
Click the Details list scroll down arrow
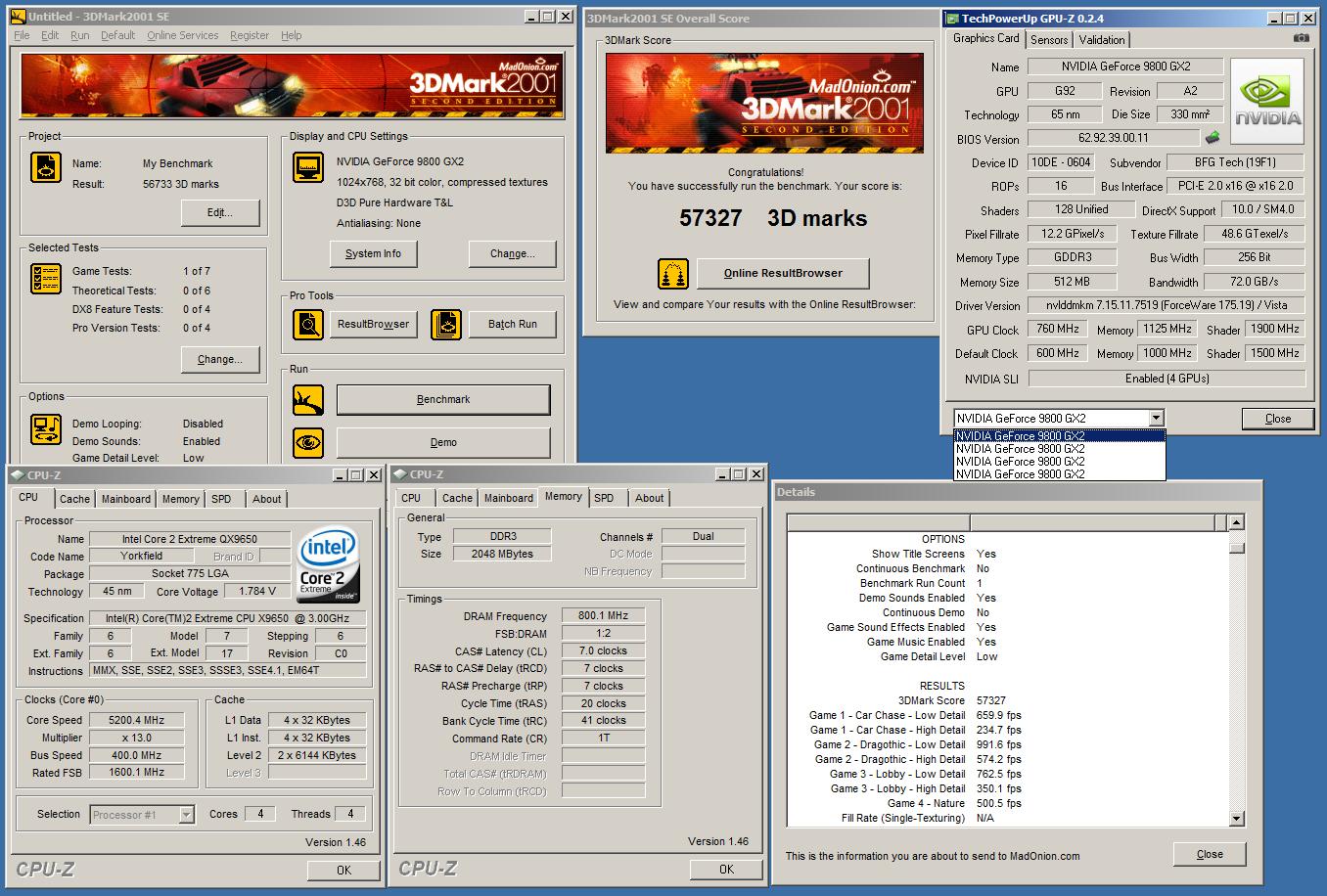coord(1236,819)
